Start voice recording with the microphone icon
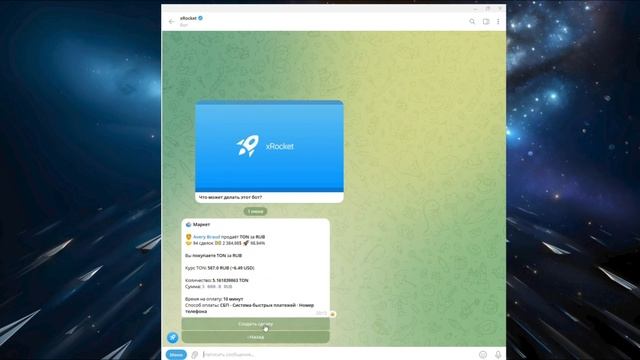 [x=498, y=355]
